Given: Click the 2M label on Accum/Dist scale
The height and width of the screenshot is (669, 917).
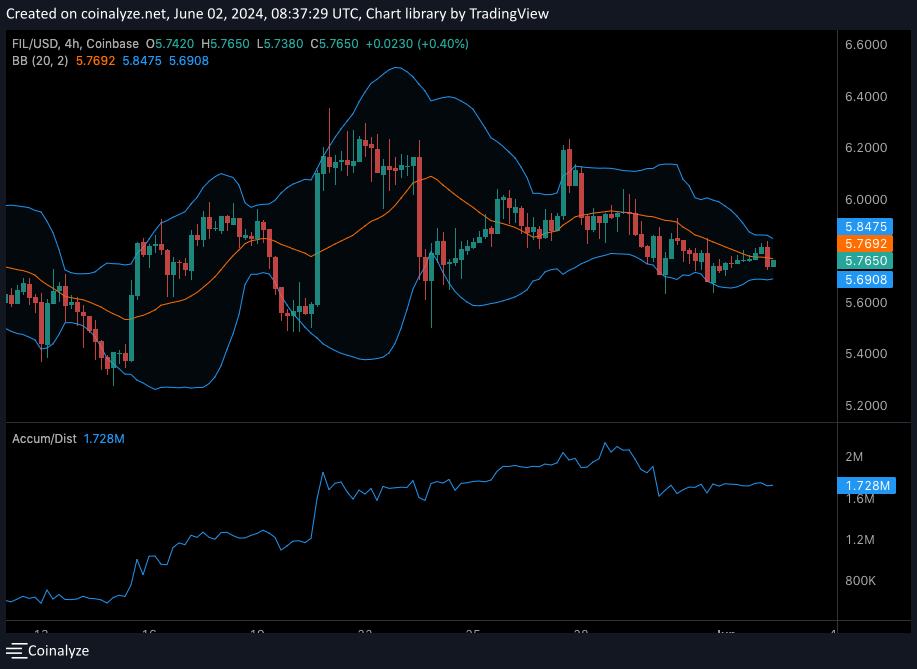Looking at the screenshot, I should pos(854,457).
